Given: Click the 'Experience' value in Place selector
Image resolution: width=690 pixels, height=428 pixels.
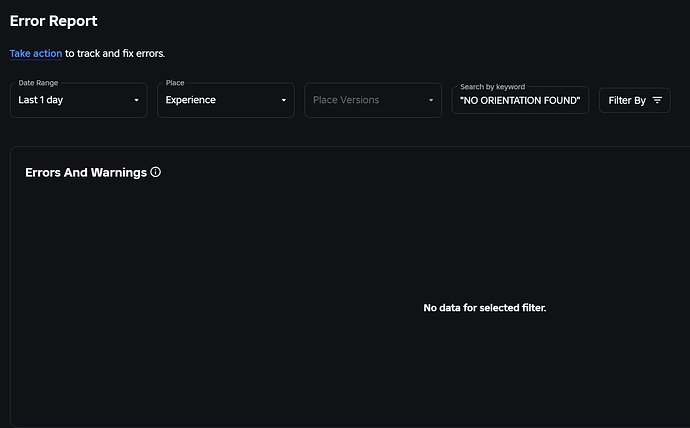Looking at the screenshot, I should 191,100.
